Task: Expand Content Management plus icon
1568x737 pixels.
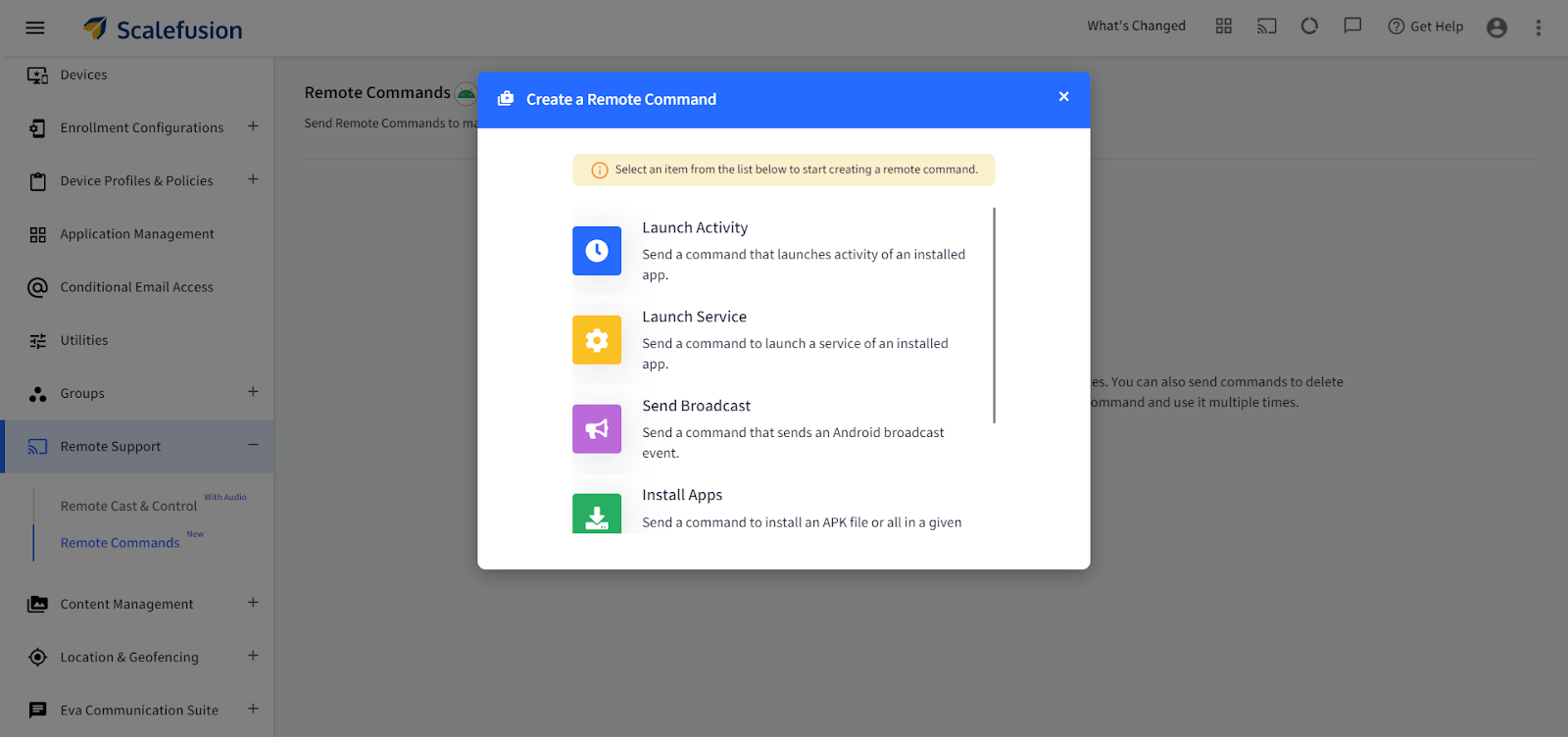Action: point(253,603)
